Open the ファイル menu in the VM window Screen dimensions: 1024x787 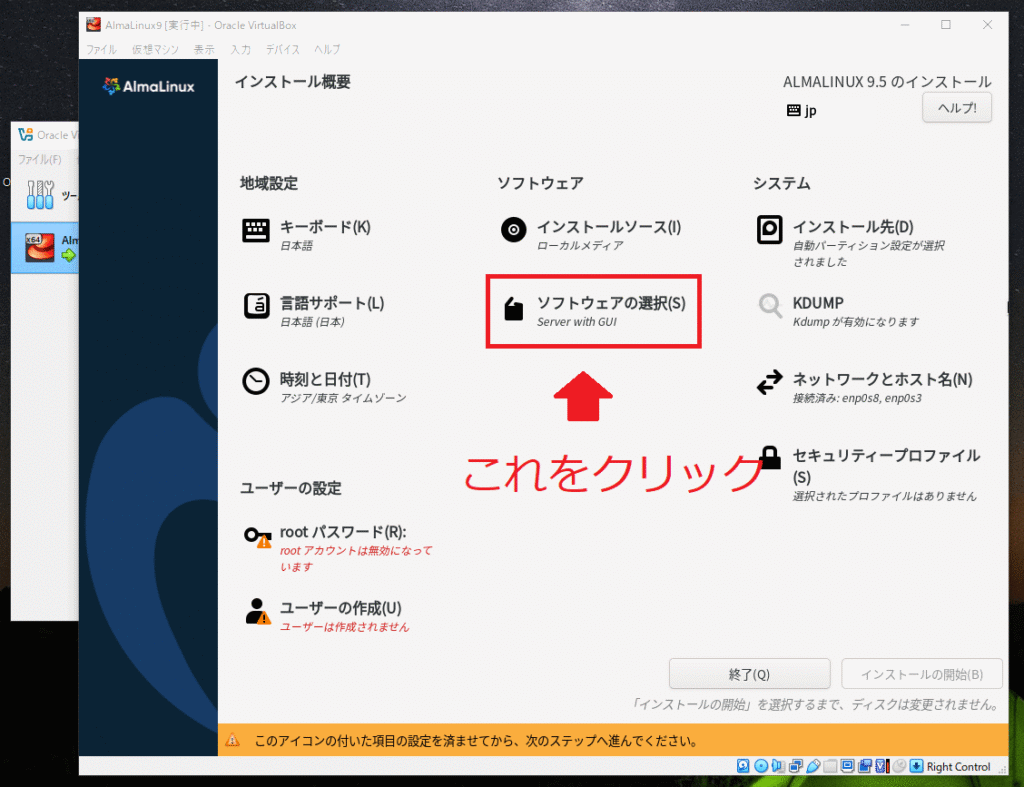101,50
